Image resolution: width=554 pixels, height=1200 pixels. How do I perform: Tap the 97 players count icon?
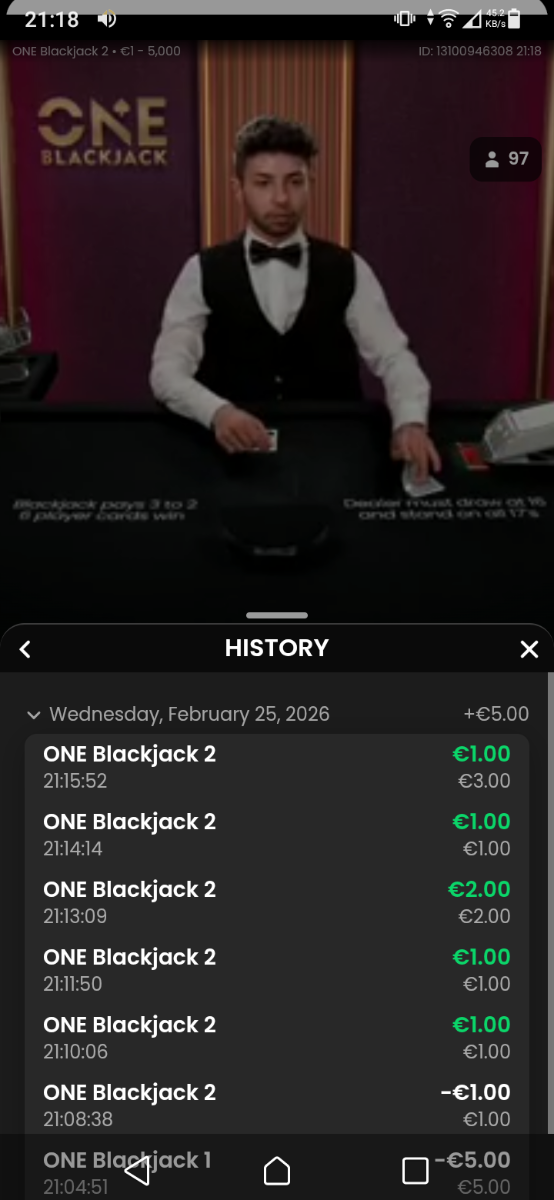506,159
